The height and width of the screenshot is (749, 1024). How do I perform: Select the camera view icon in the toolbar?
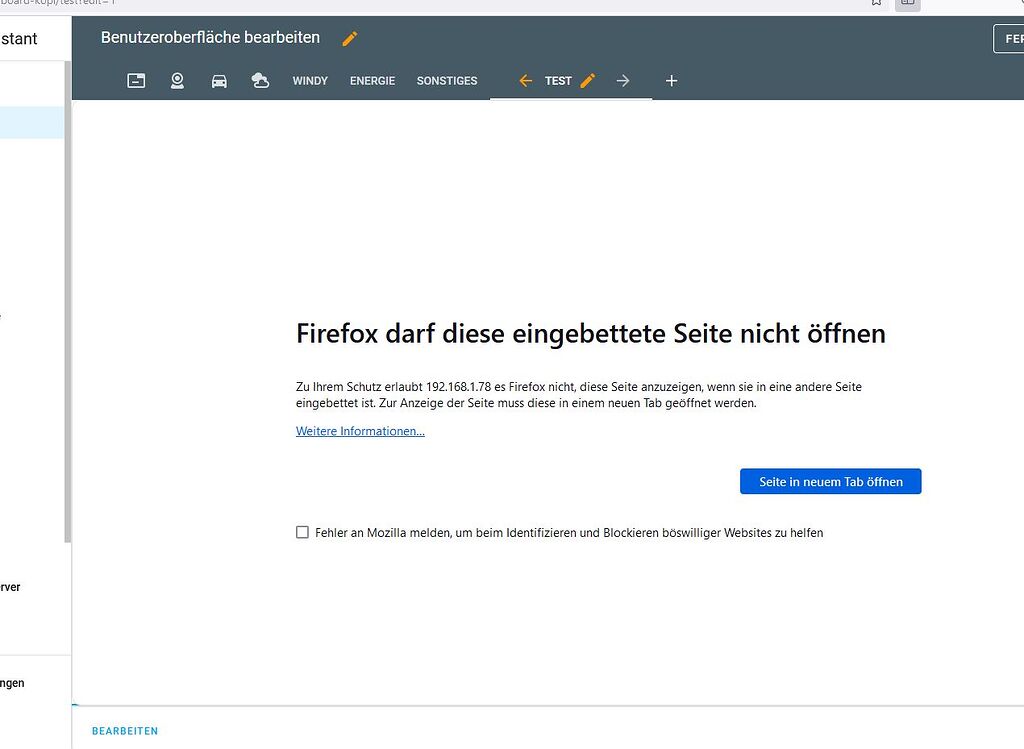pyautogui.click(x=177, y=80)
